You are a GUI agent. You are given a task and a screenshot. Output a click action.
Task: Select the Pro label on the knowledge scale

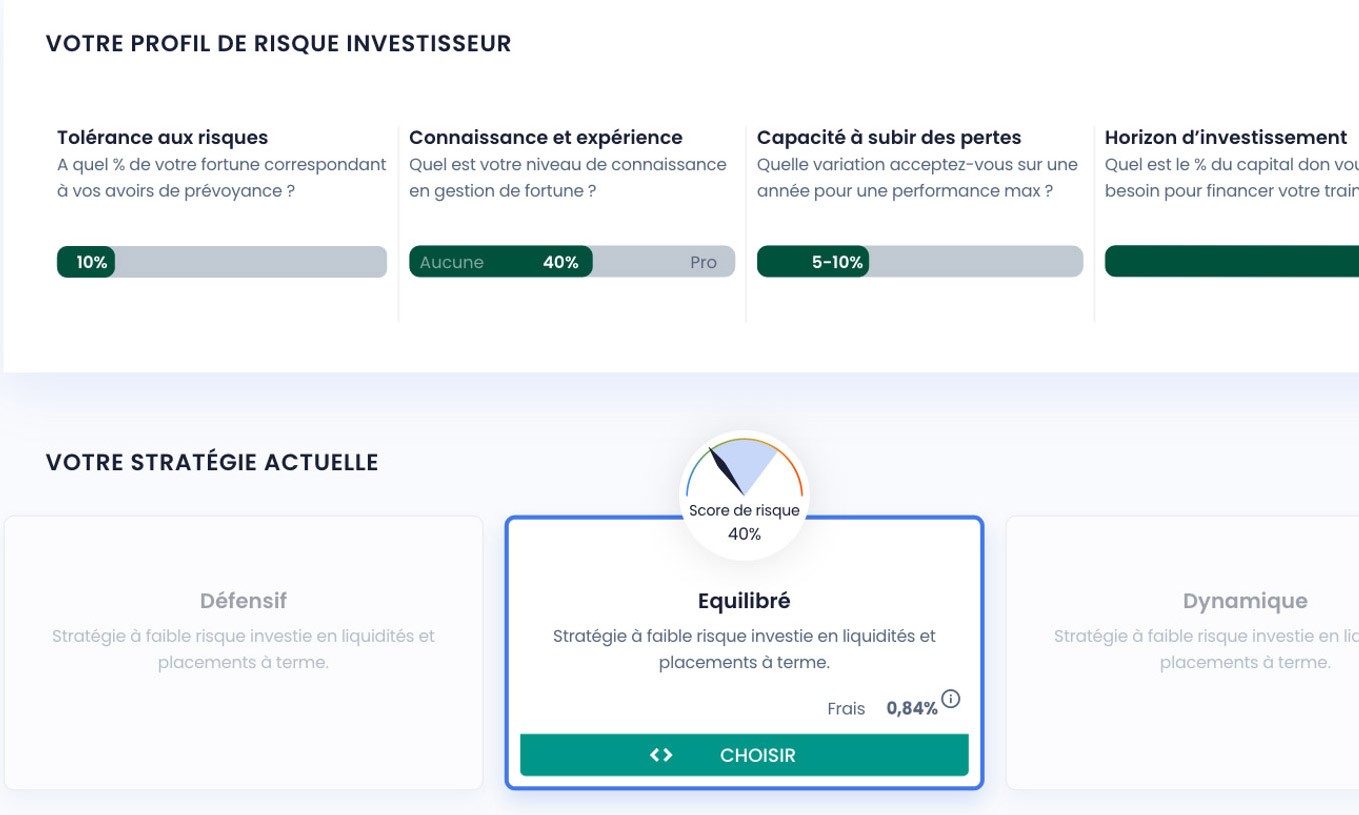pos(704,262)
